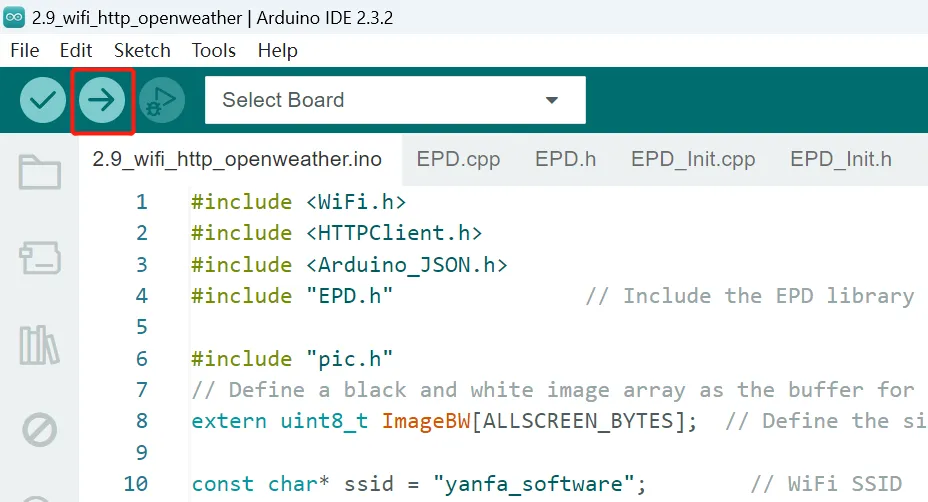Open the Edit menu
This screenshot has height=502, width=928.
[x=76, y=50]
